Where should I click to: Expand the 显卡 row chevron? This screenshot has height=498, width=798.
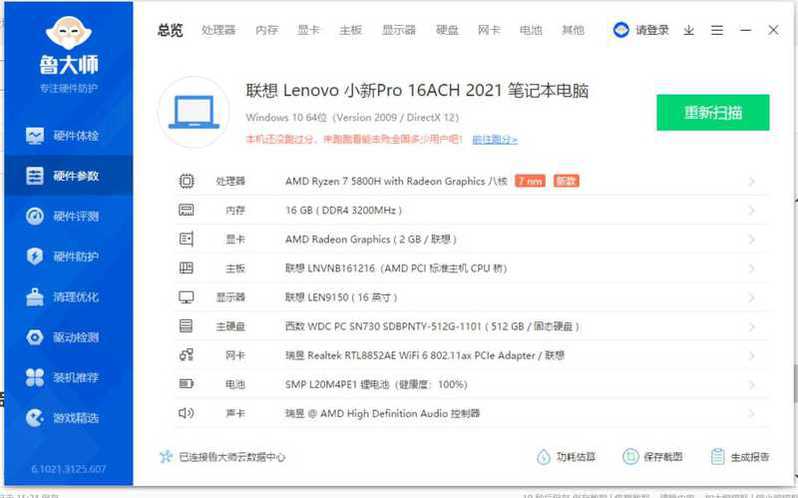tap(752, 240)
